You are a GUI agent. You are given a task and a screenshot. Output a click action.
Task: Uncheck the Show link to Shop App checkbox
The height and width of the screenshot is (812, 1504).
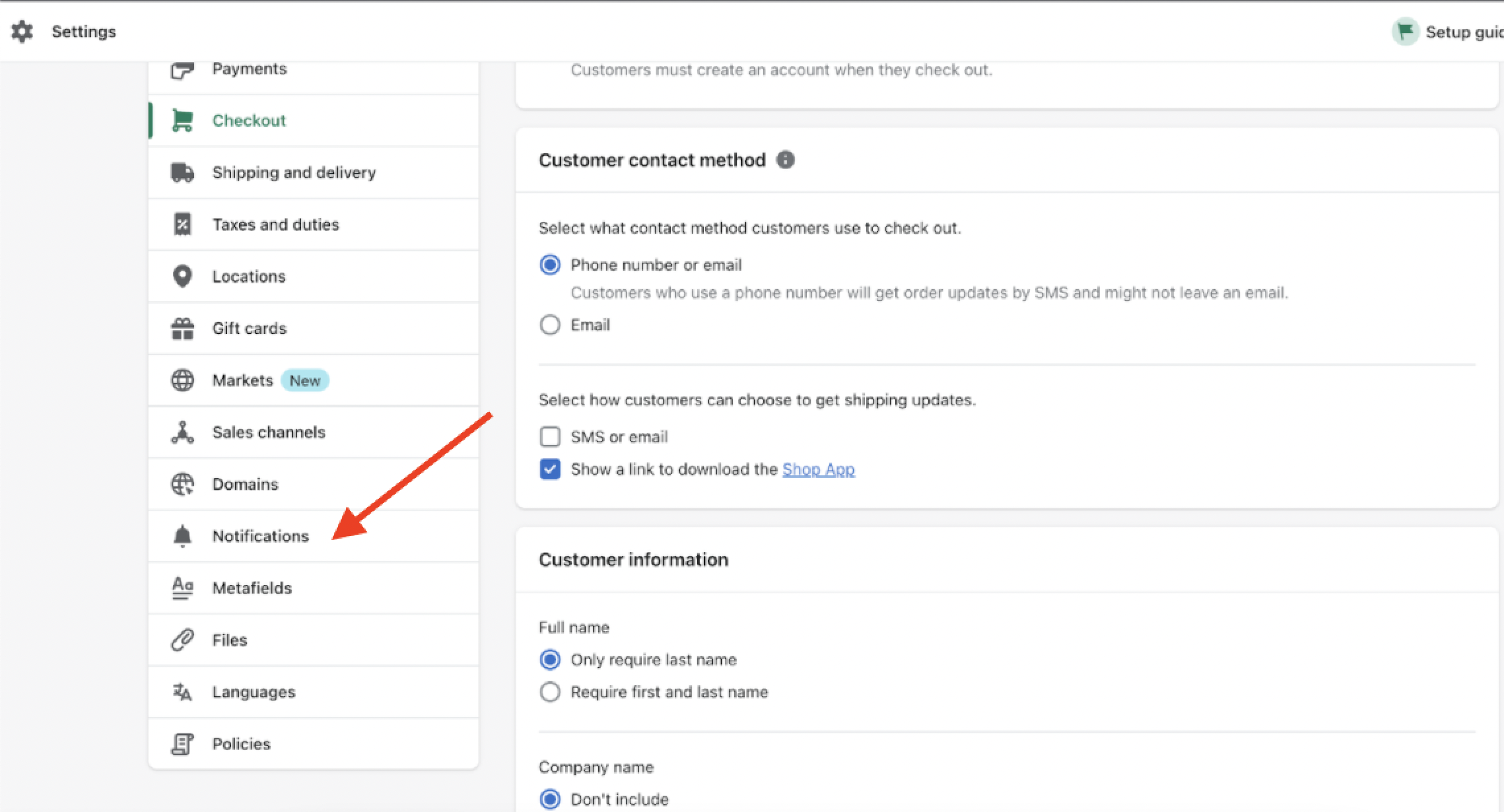[550, 469]
